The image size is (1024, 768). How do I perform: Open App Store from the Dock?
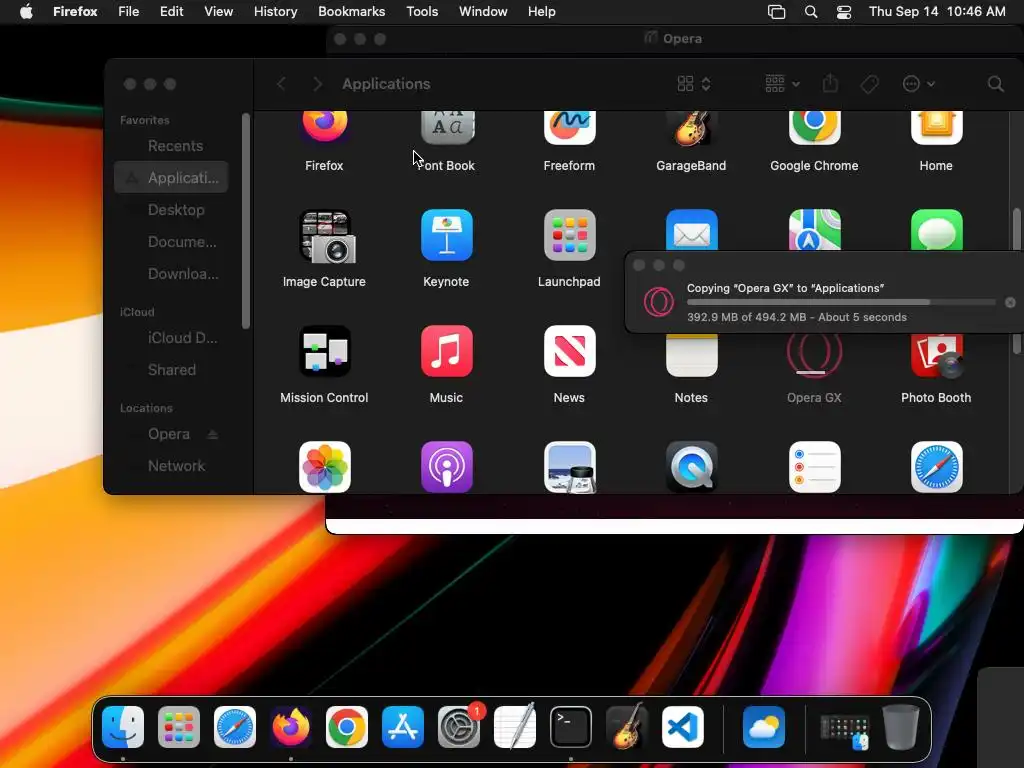pos(403,727)
